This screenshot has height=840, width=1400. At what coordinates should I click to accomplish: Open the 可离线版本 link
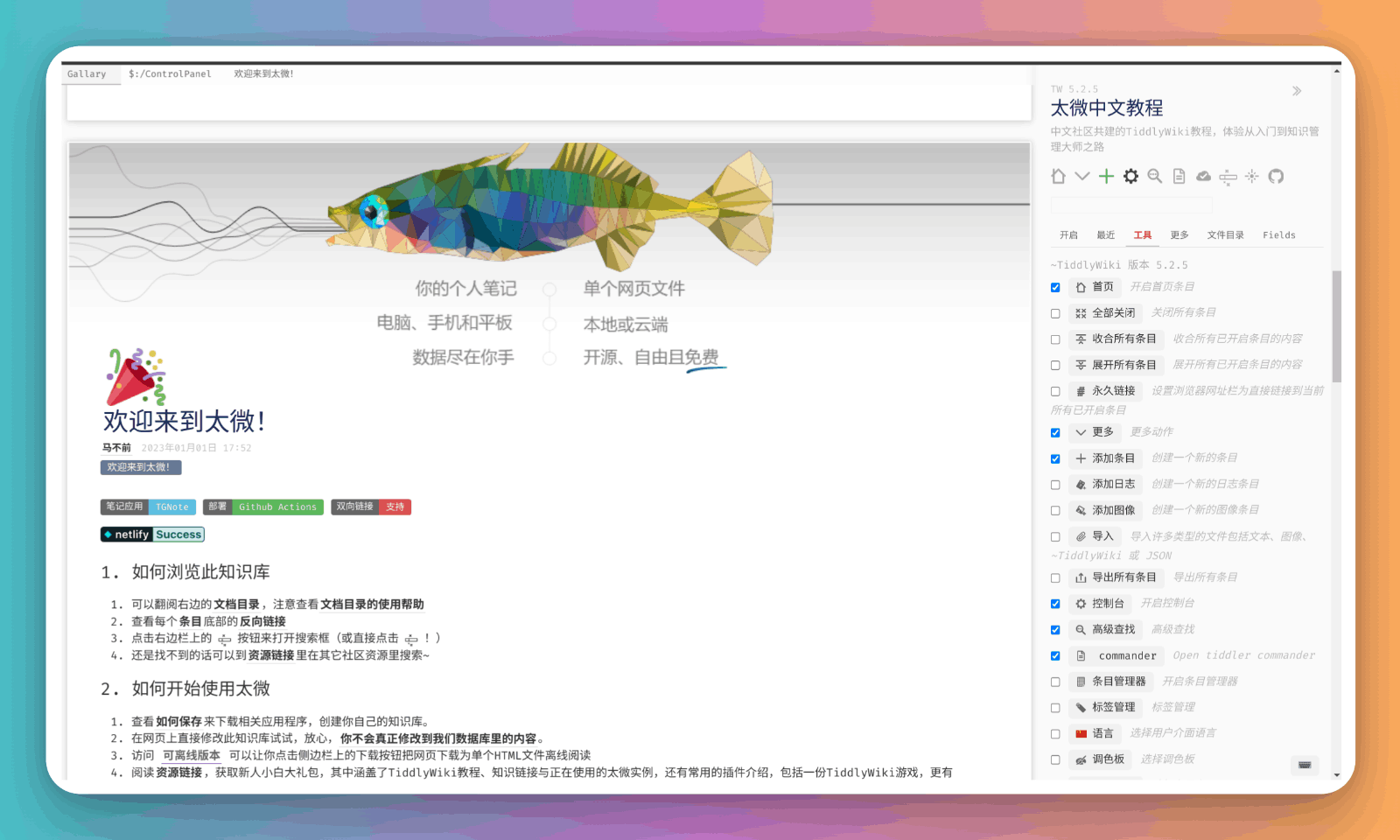point(192,756)
